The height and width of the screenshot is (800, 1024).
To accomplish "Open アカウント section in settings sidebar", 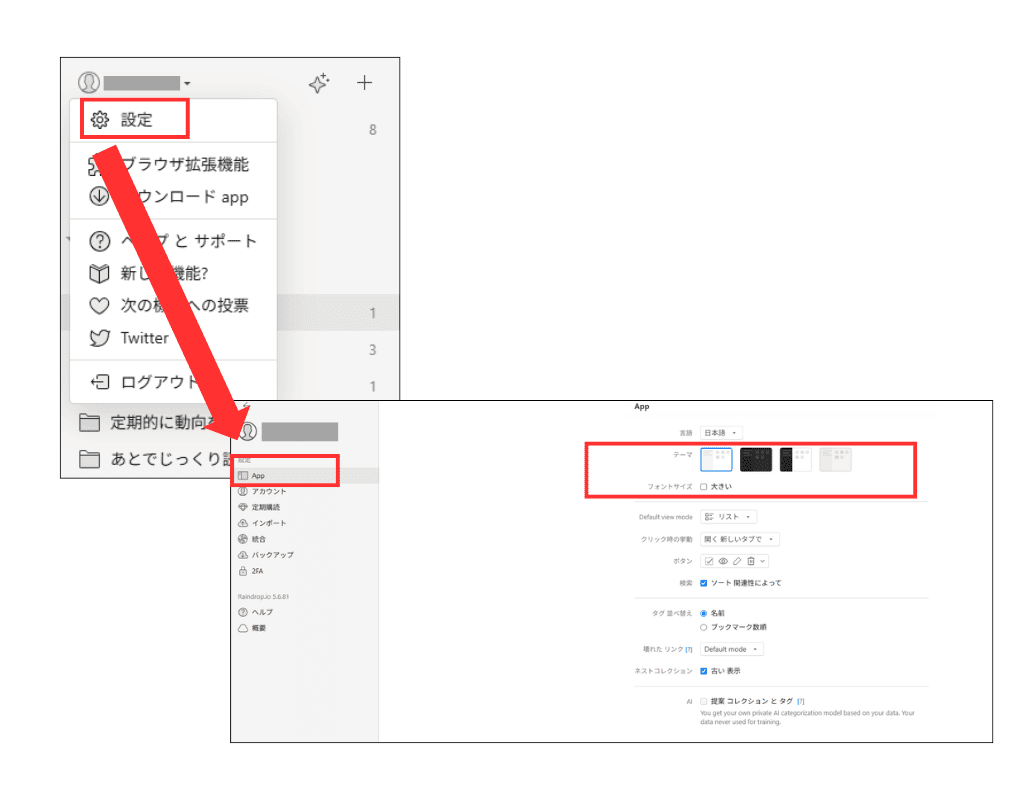I will 268,491.
